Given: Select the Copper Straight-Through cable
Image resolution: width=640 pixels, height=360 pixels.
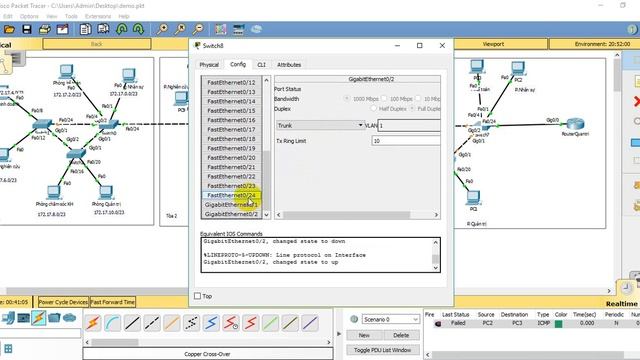Looking at the screenshot, I should (132, 323).
